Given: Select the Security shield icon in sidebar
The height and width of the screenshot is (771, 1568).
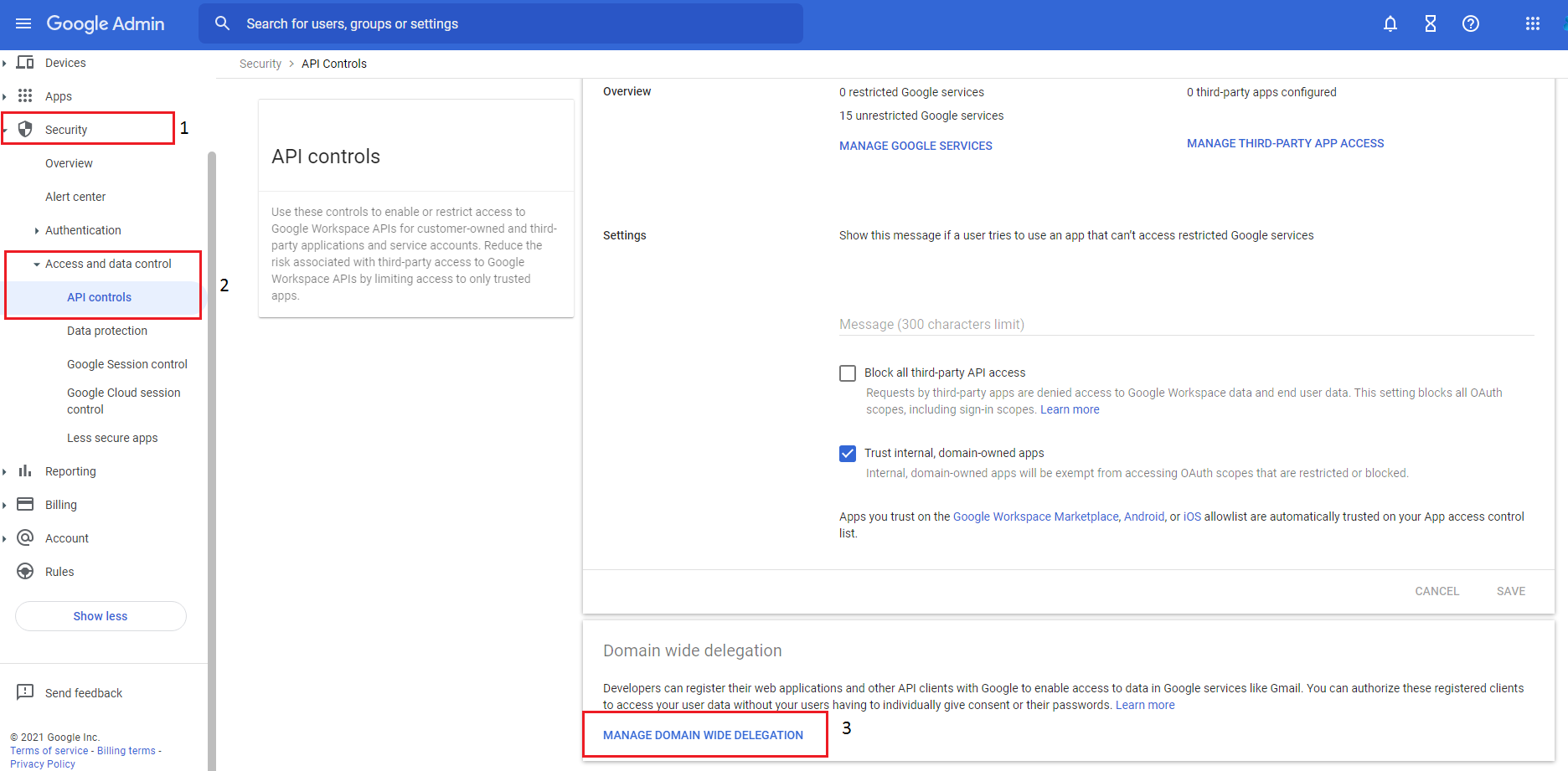Looking at the screenshot, I should (x=25, y=129).
